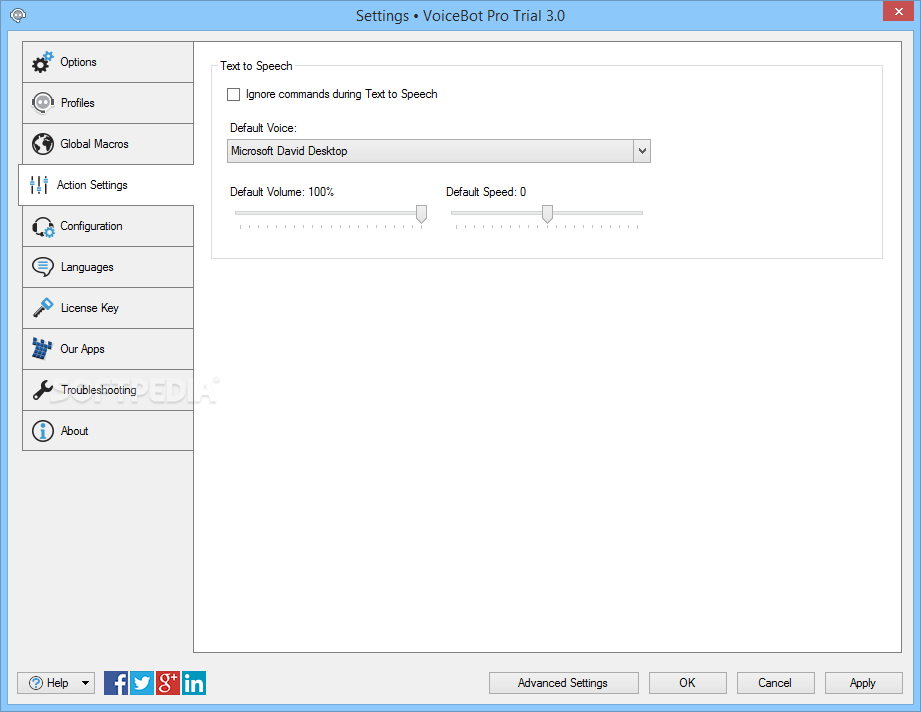Switch to the Languages tab
Viewport: 921px width, 712px height.
(x=108, y=267)
